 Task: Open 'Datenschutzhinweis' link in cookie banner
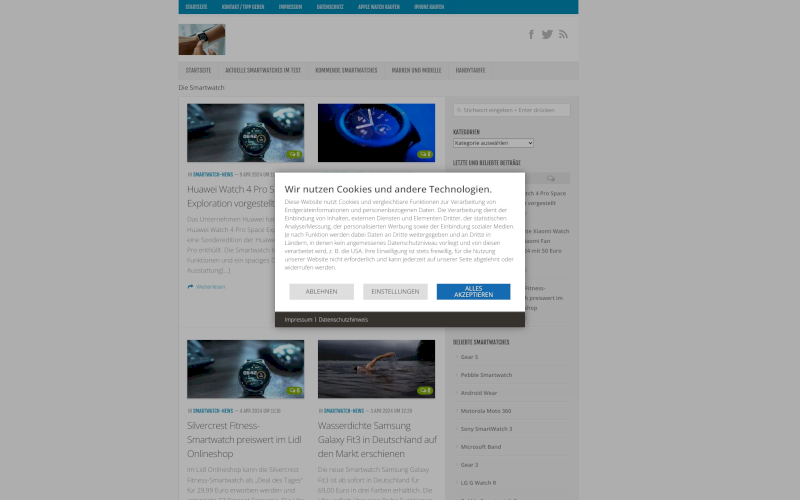click(343, 320)
